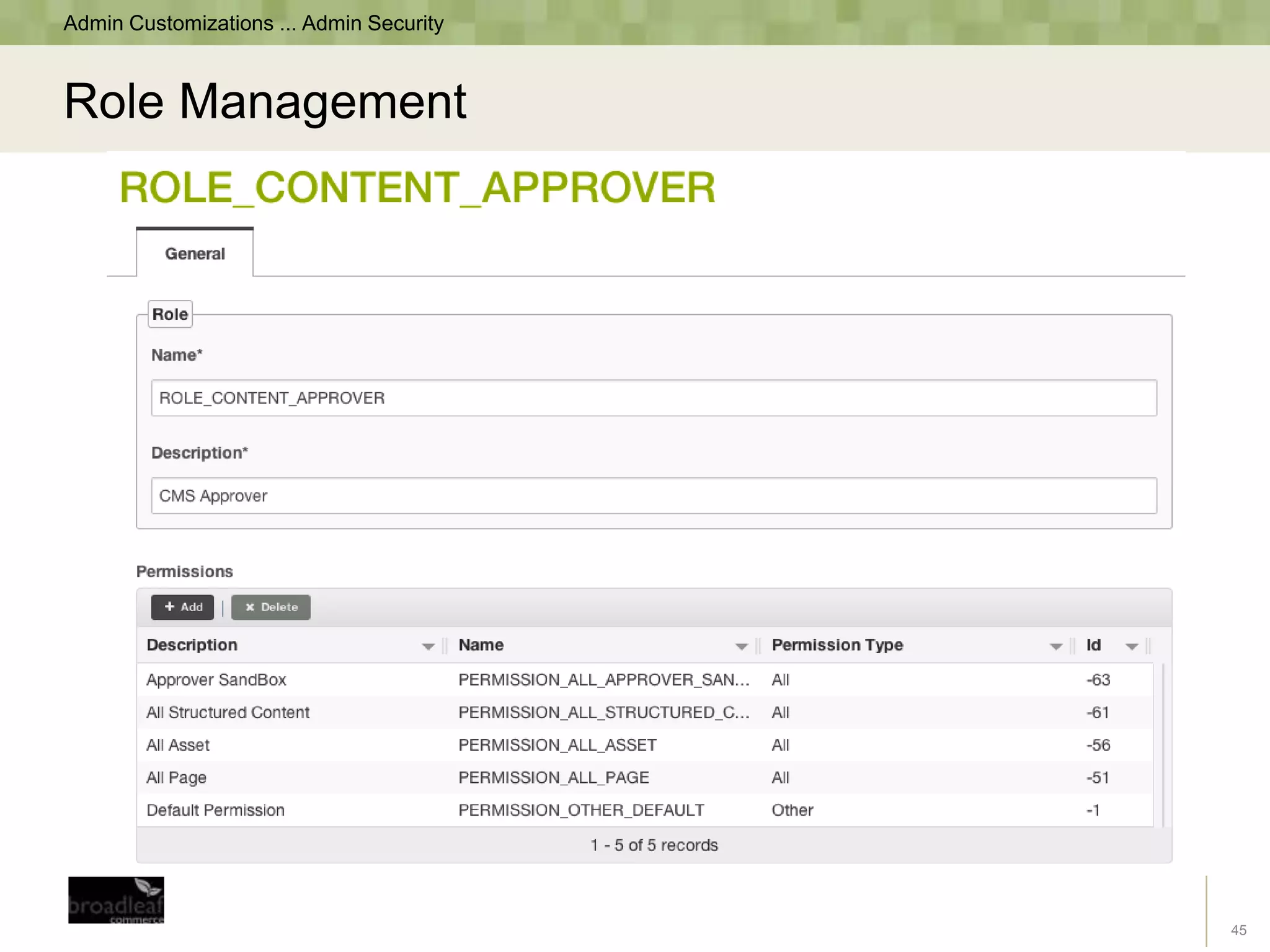Viewport: 1270px width, 952px height.
Task: Click the Permissions section label
Action: point(184,571)
